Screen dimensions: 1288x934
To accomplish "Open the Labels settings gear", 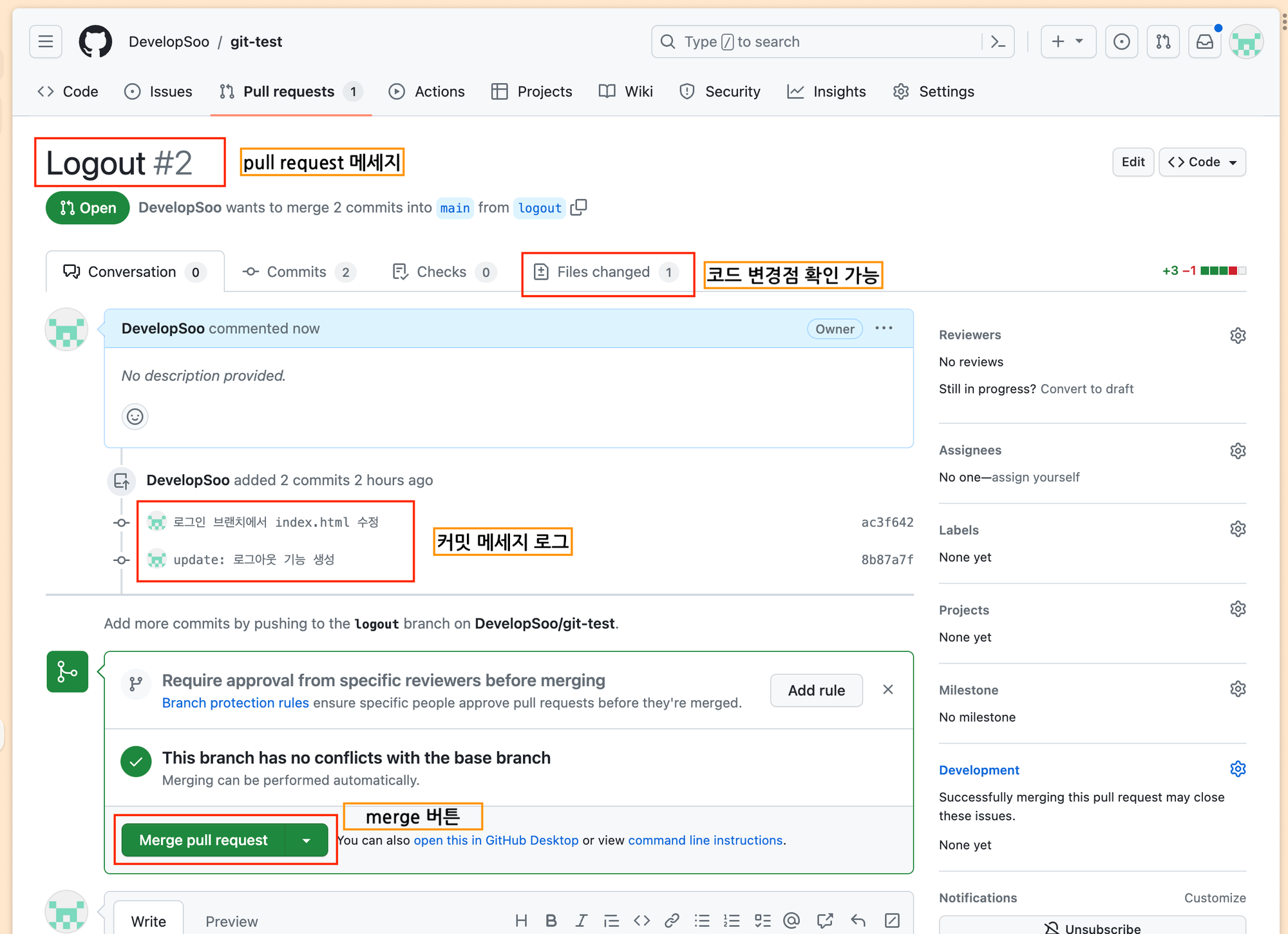I will [x=1237, y=529].
